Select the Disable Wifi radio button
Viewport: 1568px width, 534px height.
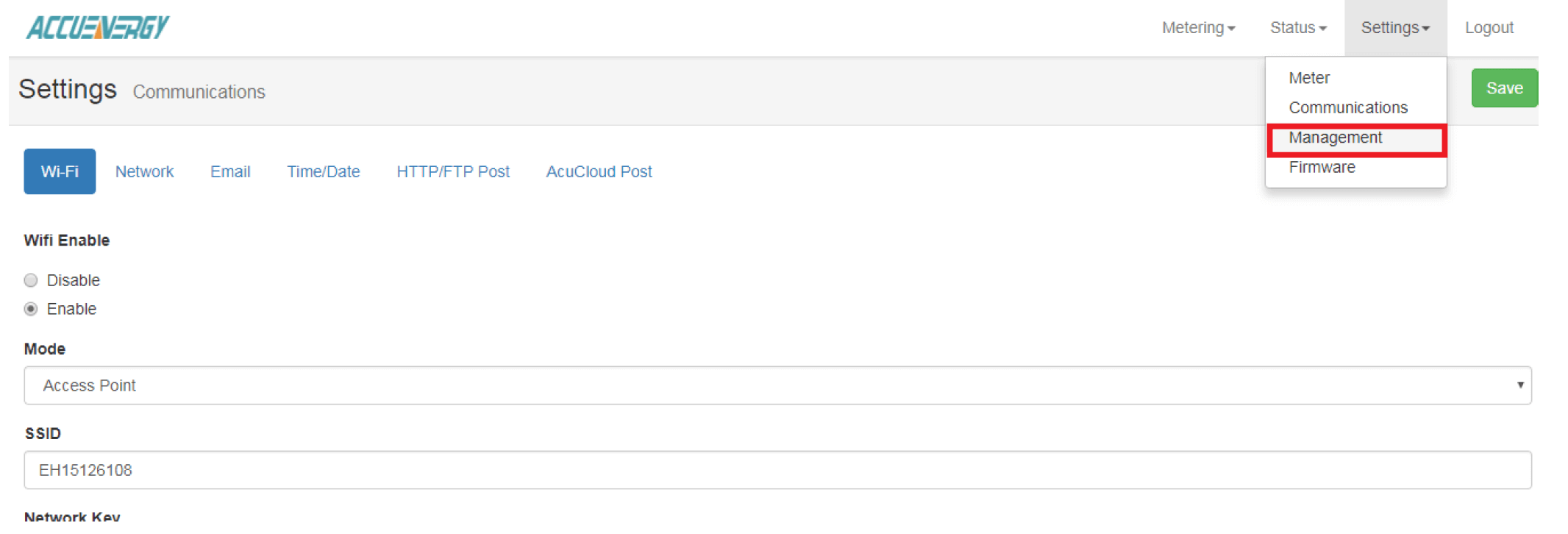pyautogui.click(x=31, y=280)
